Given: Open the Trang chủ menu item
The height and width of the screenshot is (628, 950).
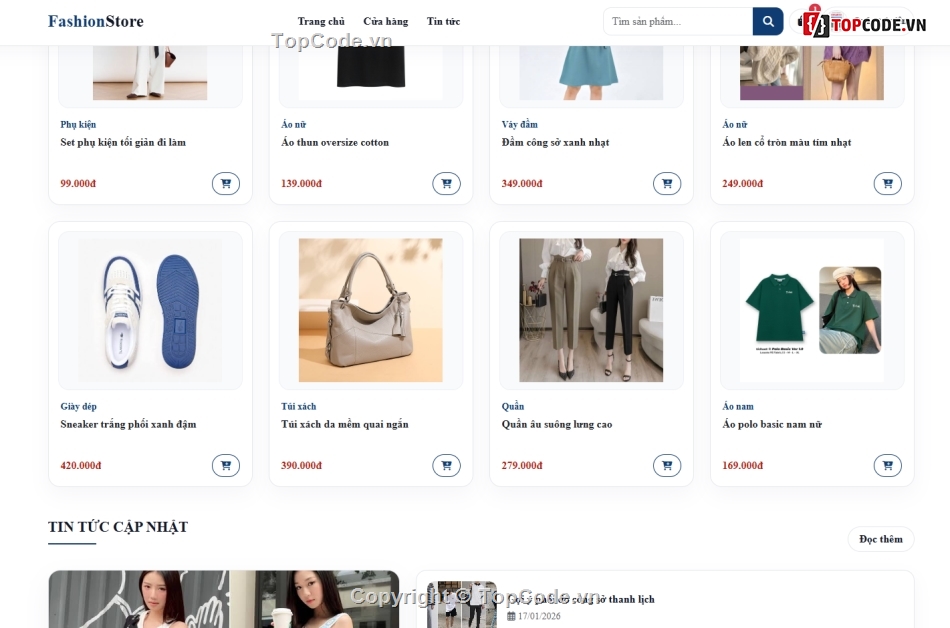Looking at the screenshot, I should tap(321, 21).
